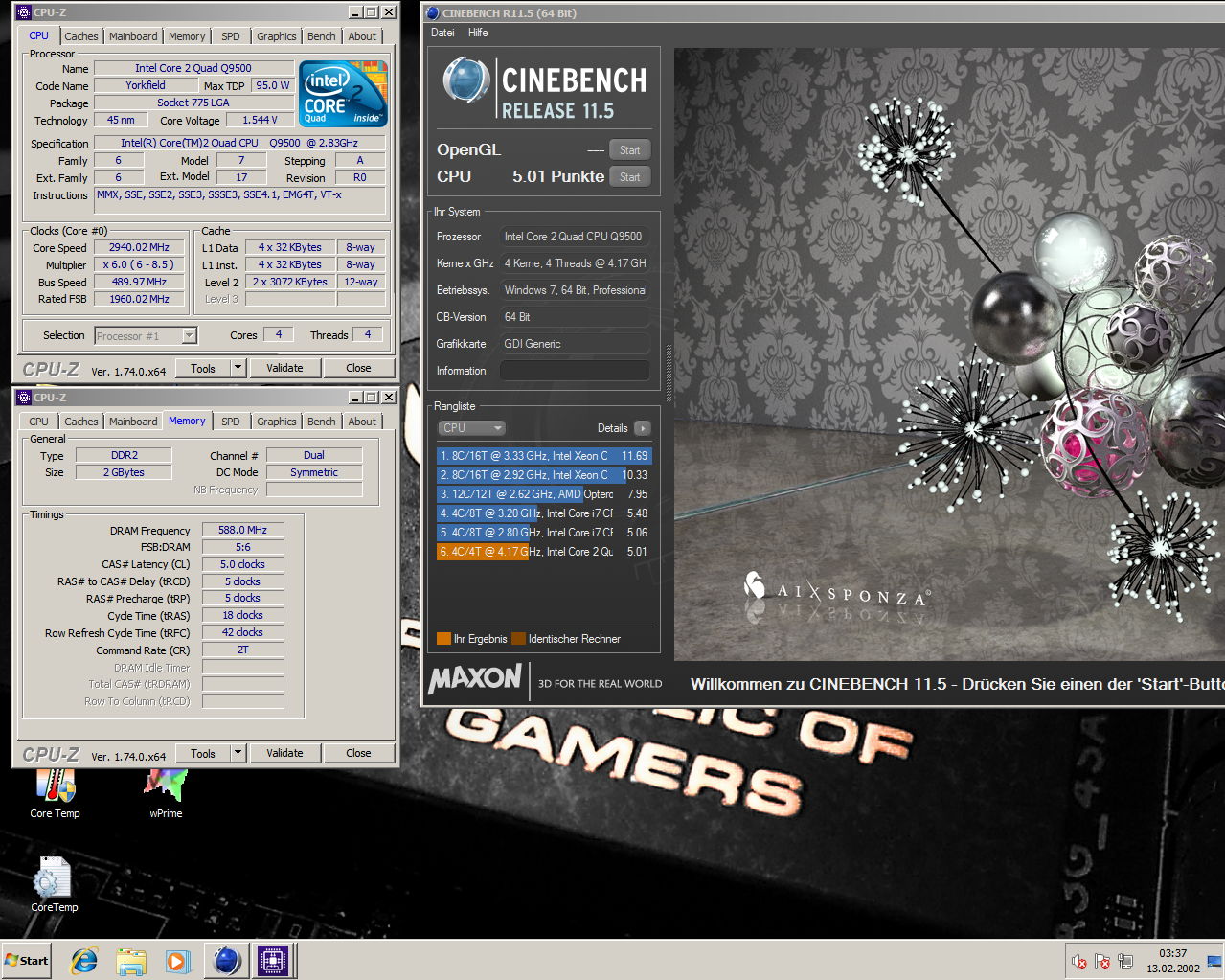
Task: Click Close button in upper CPU-Z window
Action: [358, 368]
